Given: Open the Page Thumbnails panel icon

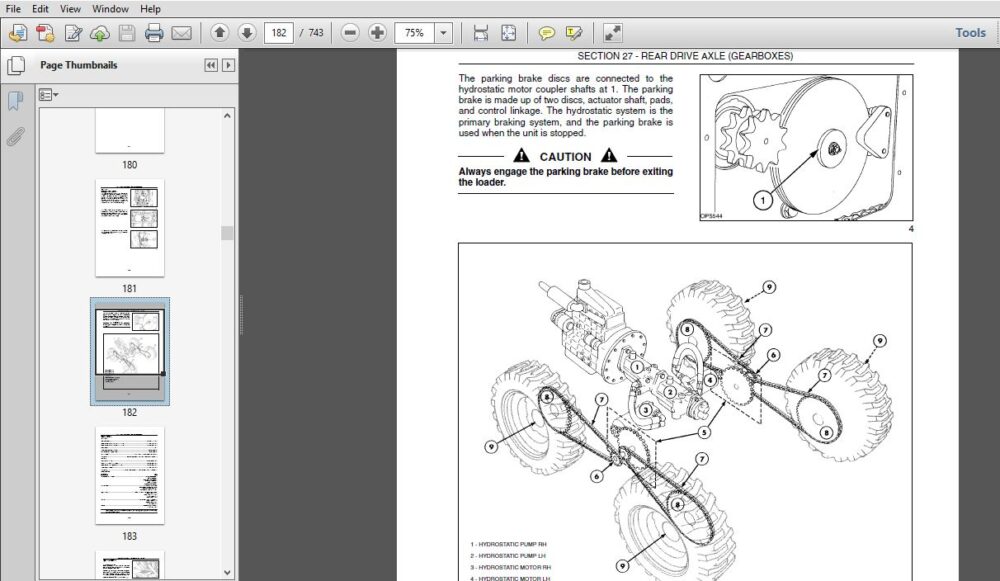Looking at the screenshot, I should click(x=16, y=65).
